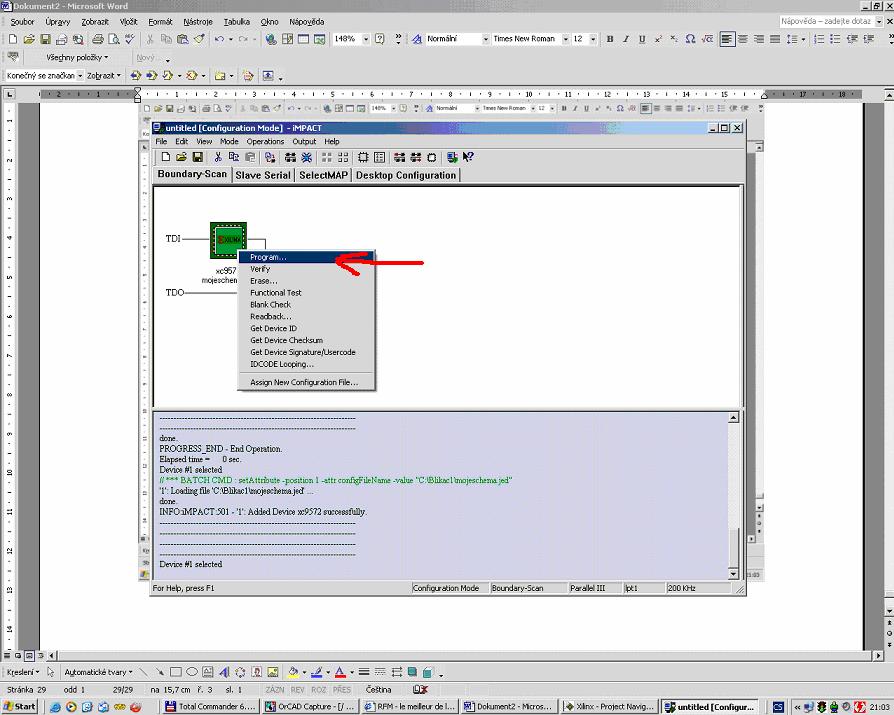Click Open folder icon in iMPACT toolbar

(181, 157)
